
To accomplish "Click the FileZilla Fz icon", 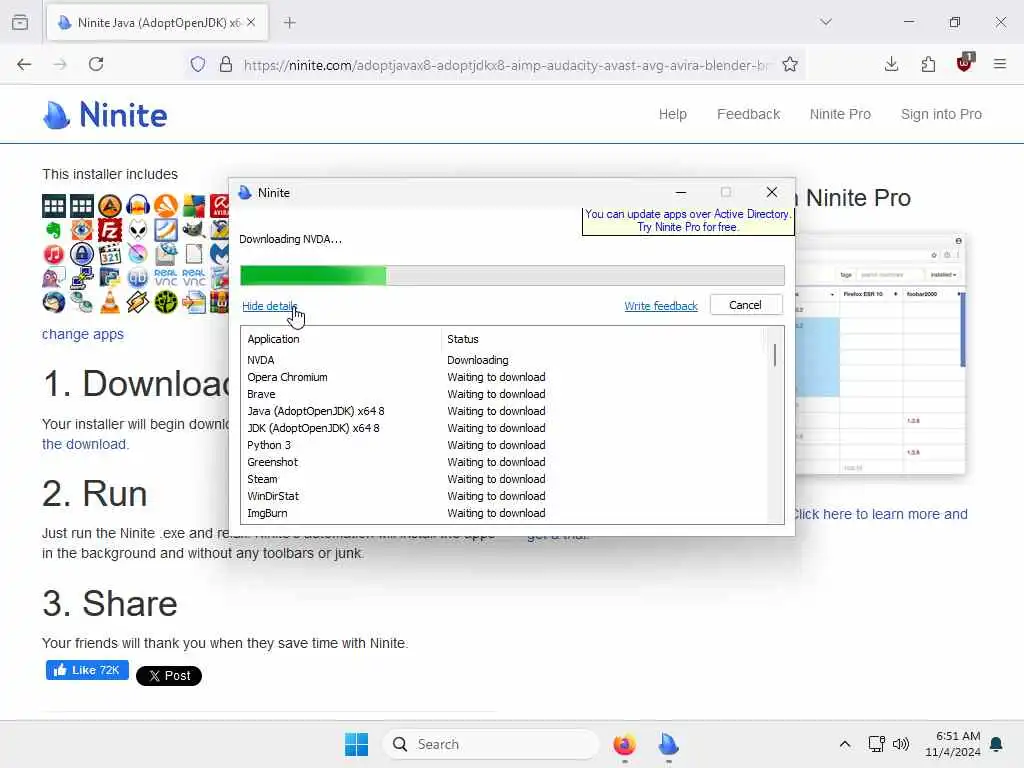I will pos(110,231).
